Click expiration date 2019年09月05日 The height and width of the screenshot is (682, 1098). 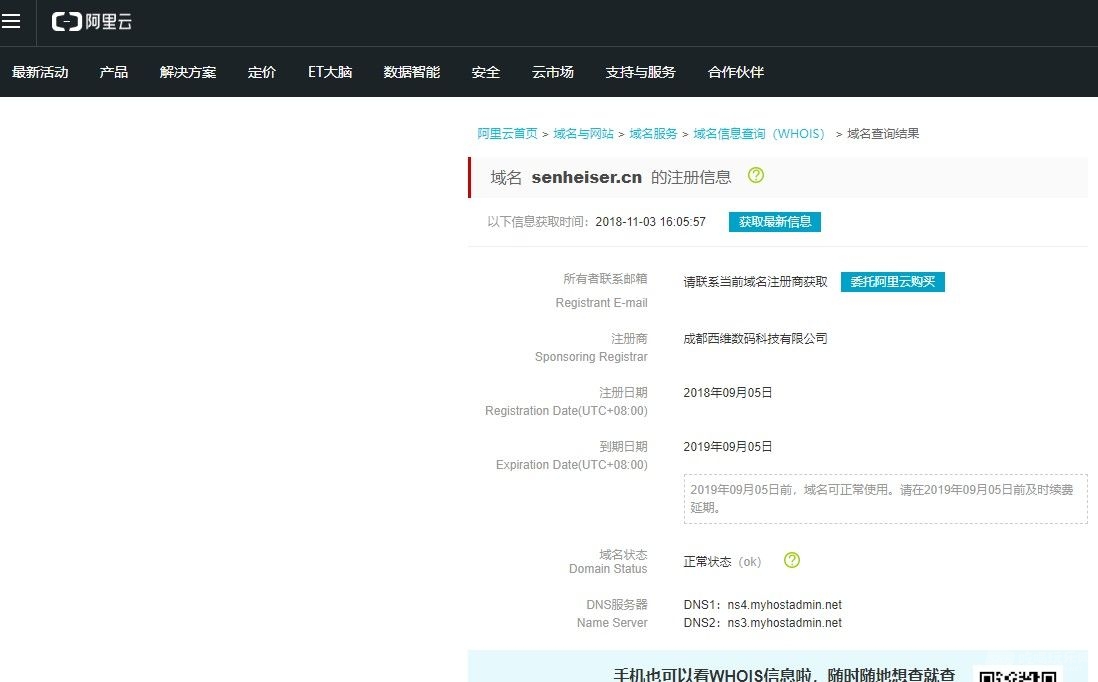(728, 446)
